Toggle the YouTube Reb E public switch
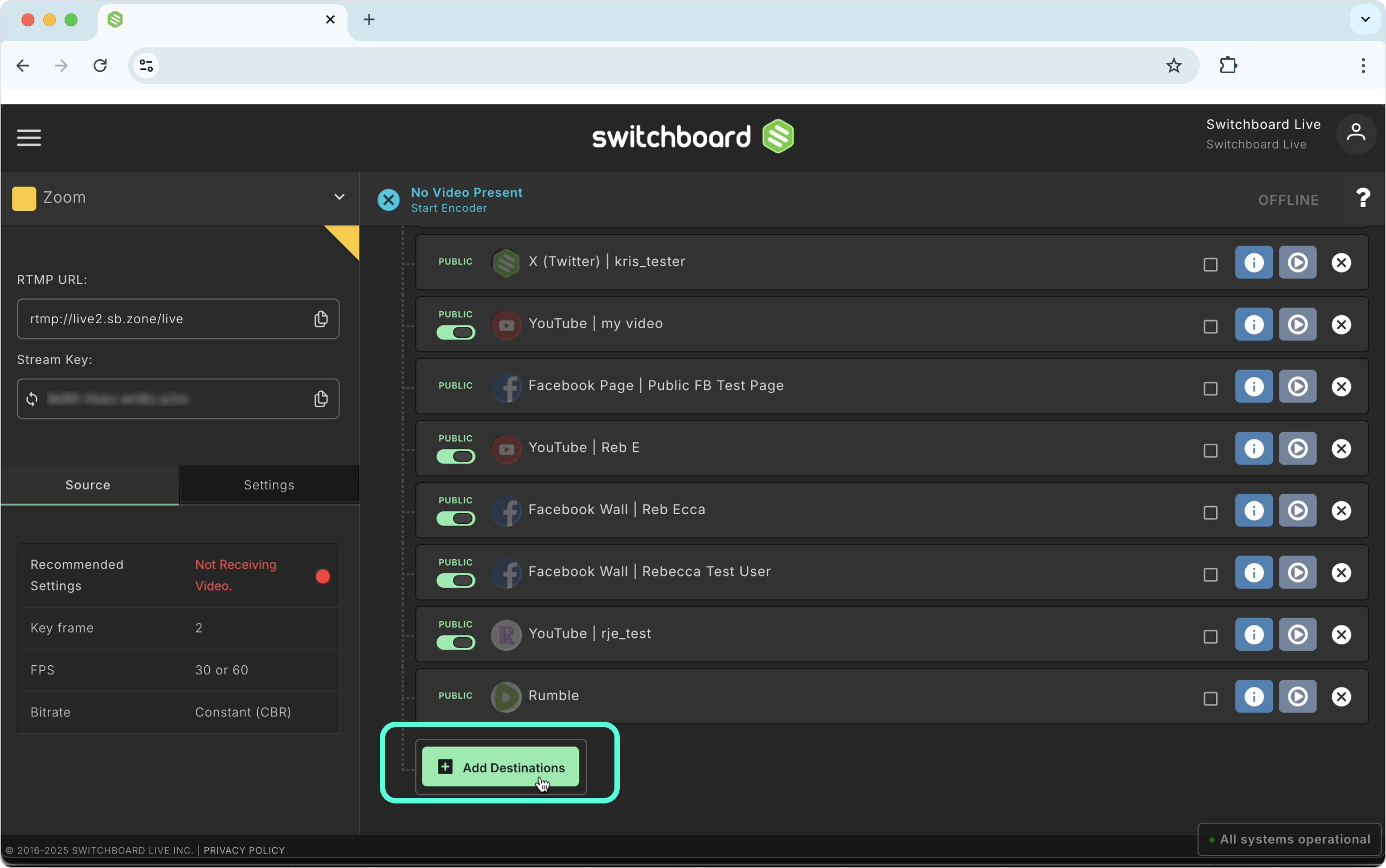The height and width of the screenshot is (868, 1386). pos(455,457)
